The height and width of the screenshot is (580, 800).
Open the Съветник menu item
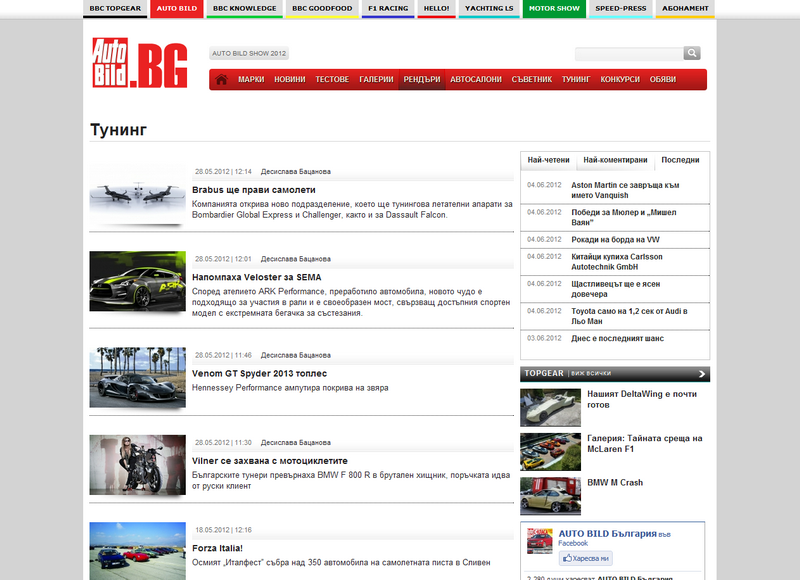coord(532,80)
